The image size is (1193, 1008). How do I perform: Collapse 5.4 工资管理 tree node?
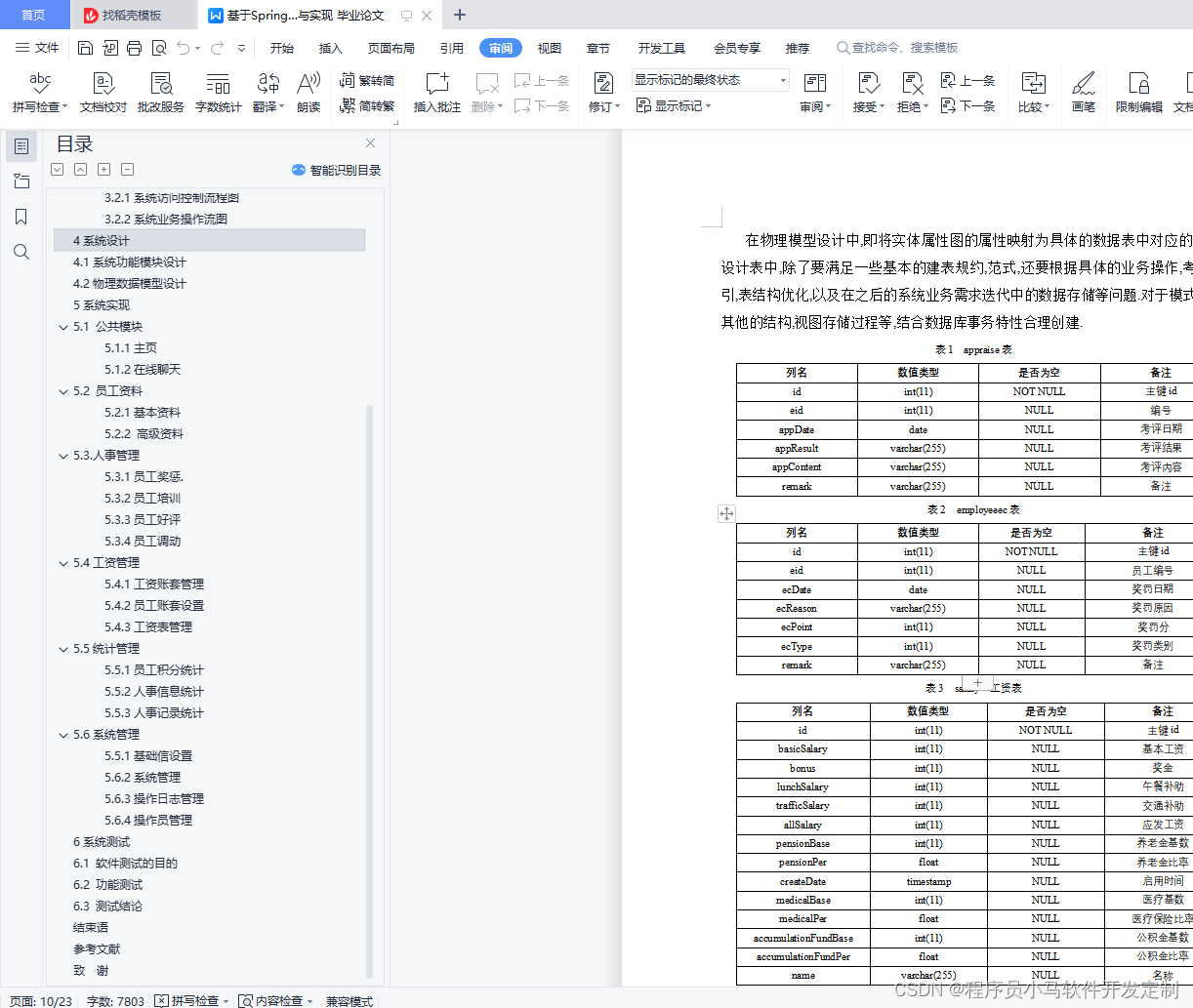click(x=63, y=563)
